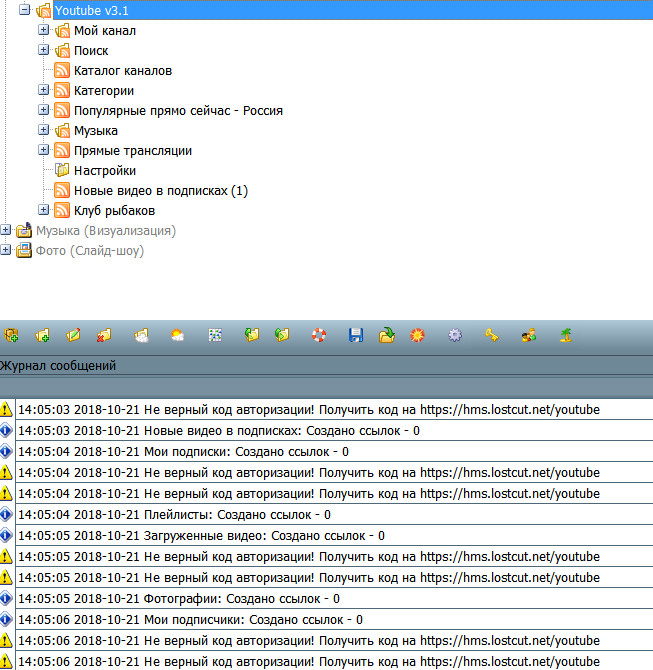Expand the Прямые трансляции node
This screenshot has width=653, height=670.
[x=44, y=150]
